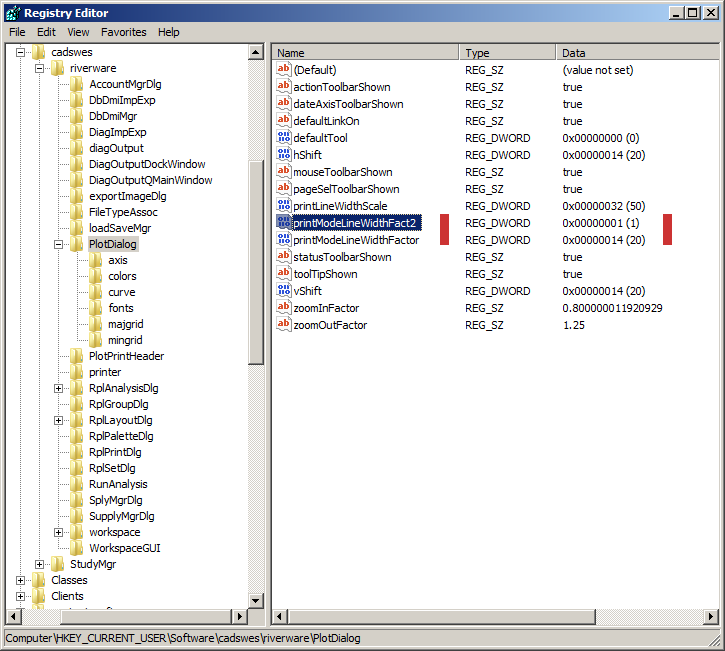The height and width of the screenshot is (651, 725).
Task: Click the statusToolbarShown string icon
Action: [283, 257]
